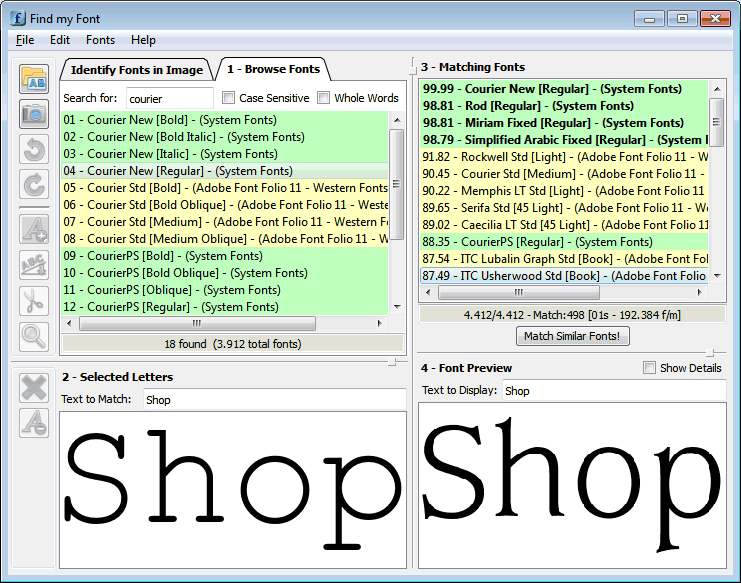Screen dimensions: 741x583
Task: Click Browse Fonts horizontal scroll-right arrow
Action: click(379, 324)
